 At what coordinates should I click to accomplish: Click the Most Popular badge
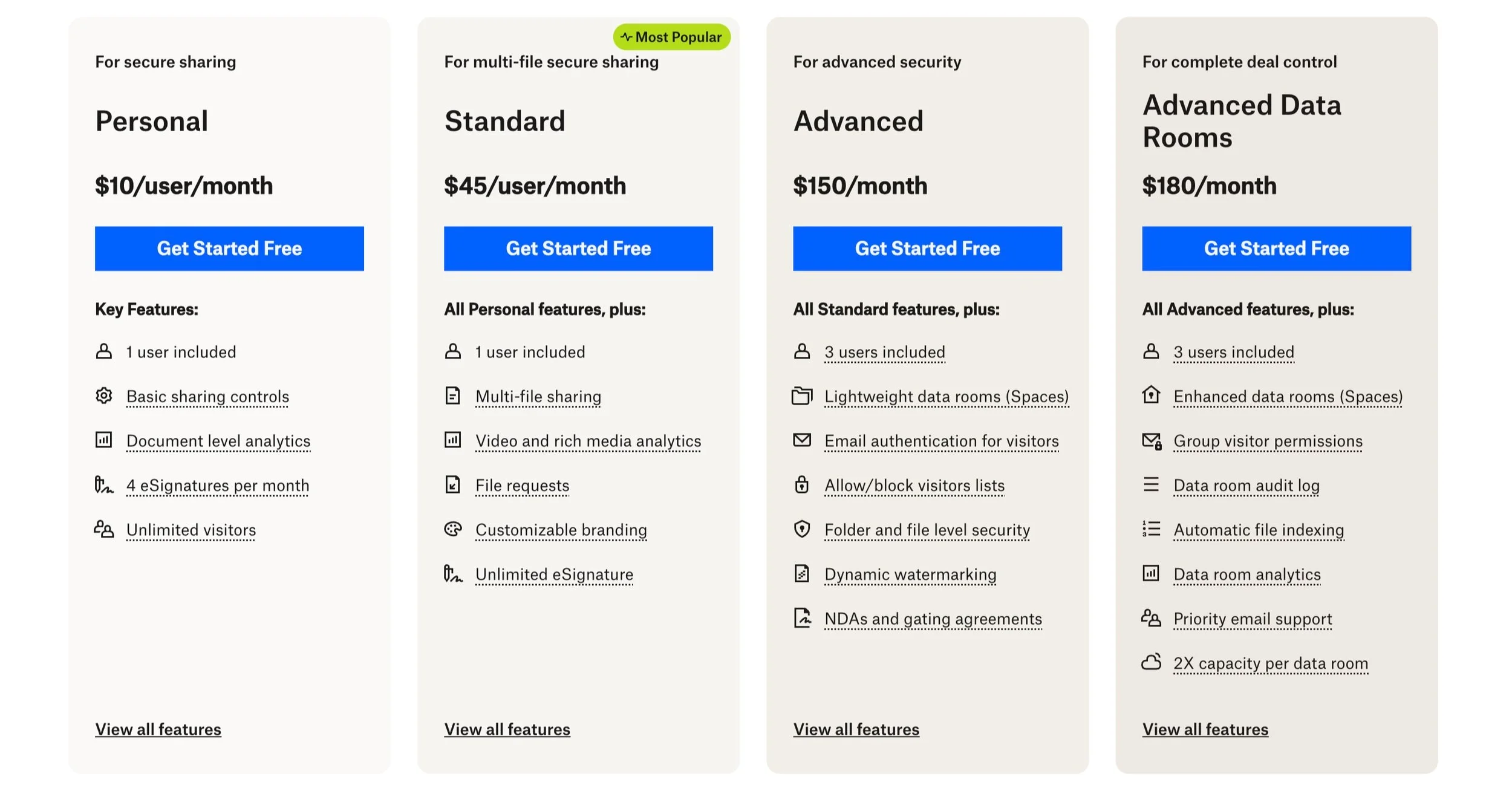click(x=671, y=37)
